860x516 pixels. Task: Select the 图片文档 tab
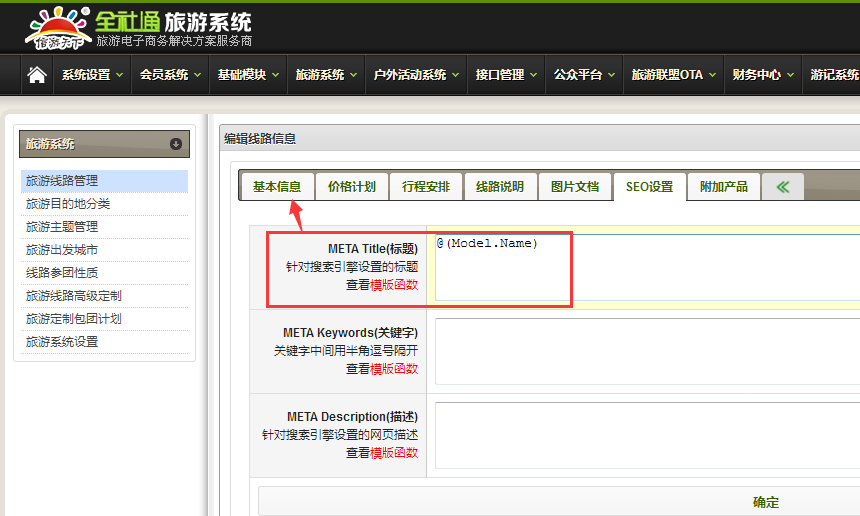pyautogui.click(x=575, y=187)
